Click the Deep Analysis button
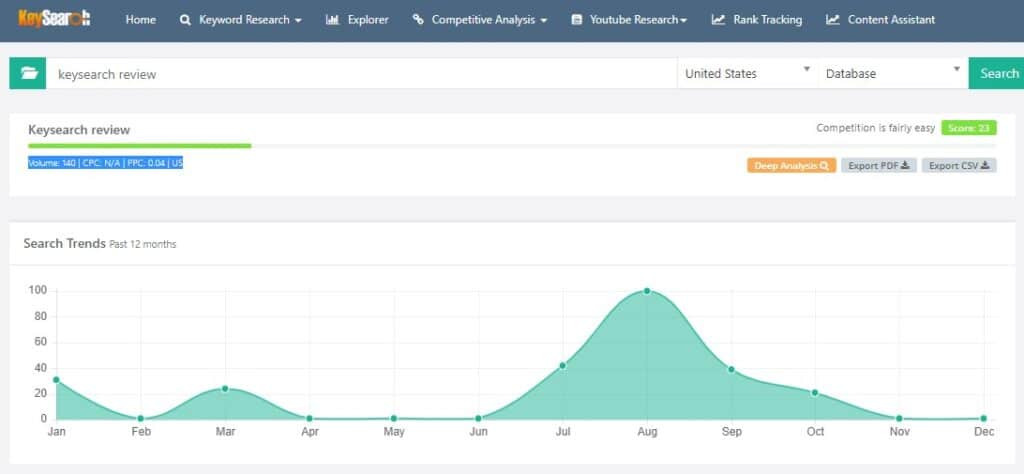The width and height of the screenshot is (1024, 474). [x=792, y=166]
